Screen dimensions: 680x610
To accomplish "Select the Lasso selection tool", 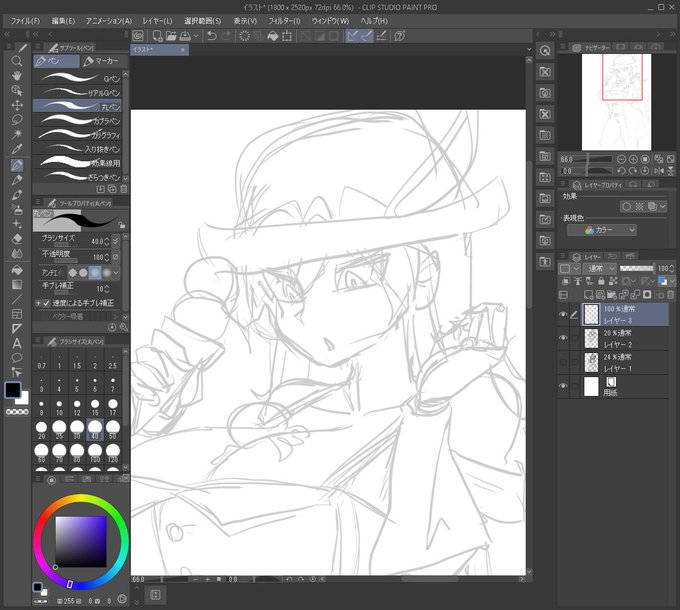I will tap(16, 120).
